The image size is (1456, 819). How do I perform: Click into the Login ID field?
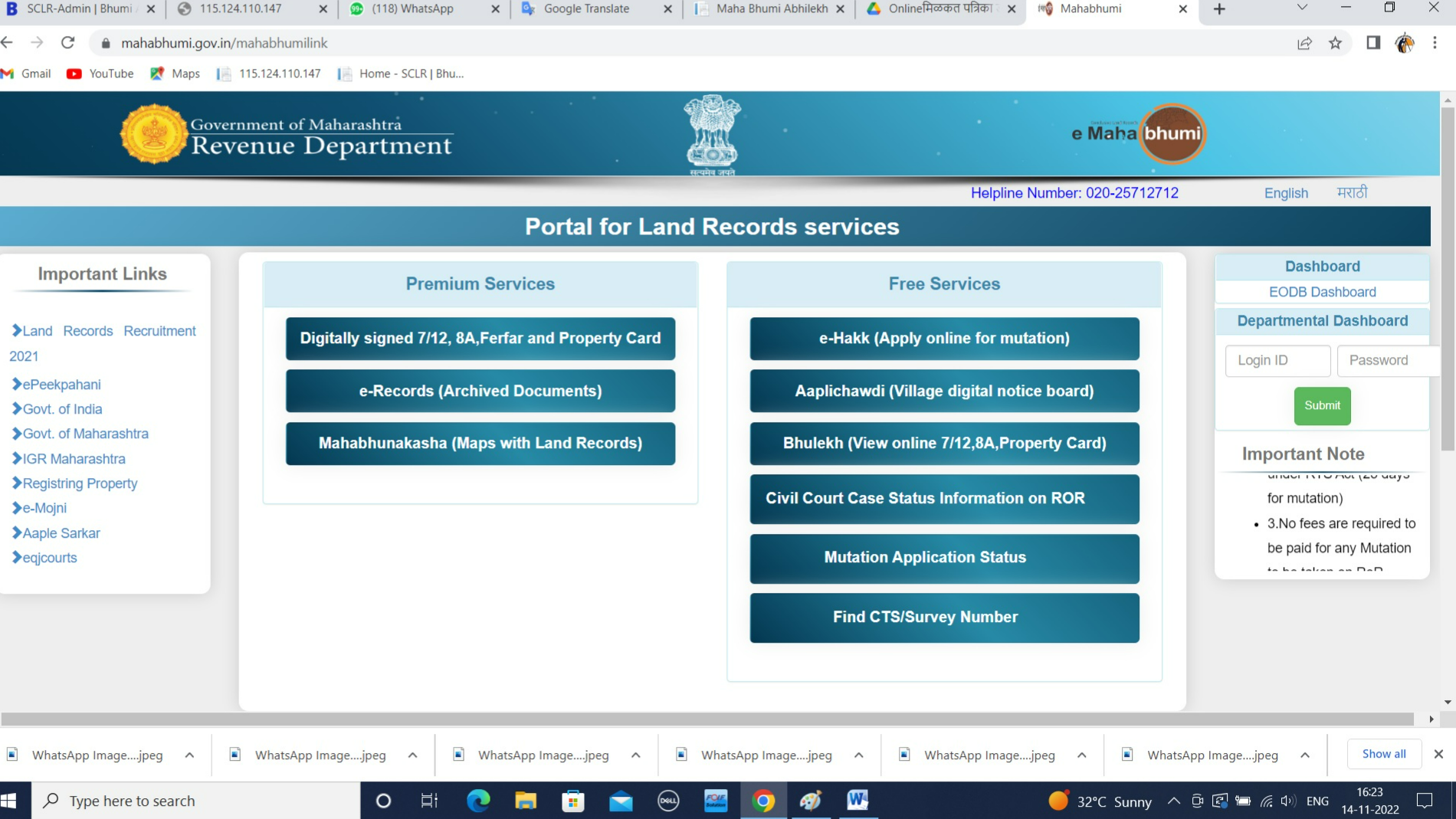(1277, 361)
